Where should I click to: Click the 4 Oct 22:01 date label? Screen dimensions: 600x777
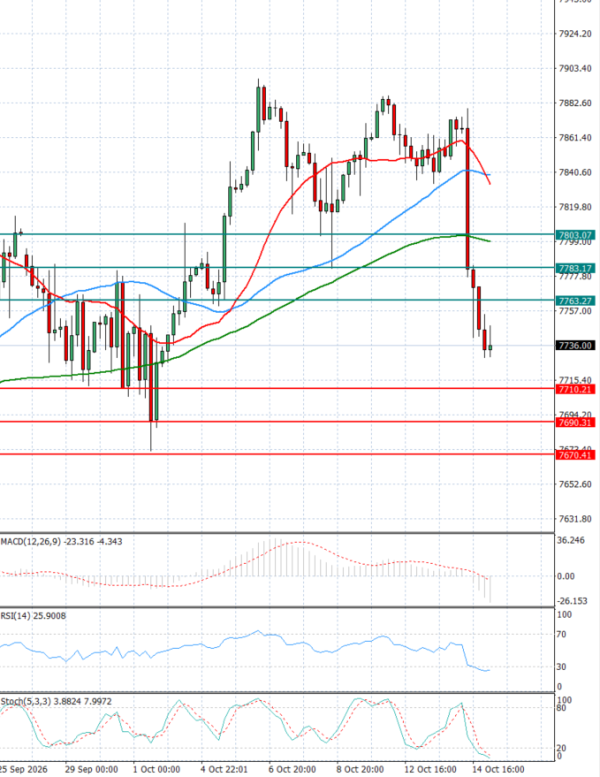(224, 770)
